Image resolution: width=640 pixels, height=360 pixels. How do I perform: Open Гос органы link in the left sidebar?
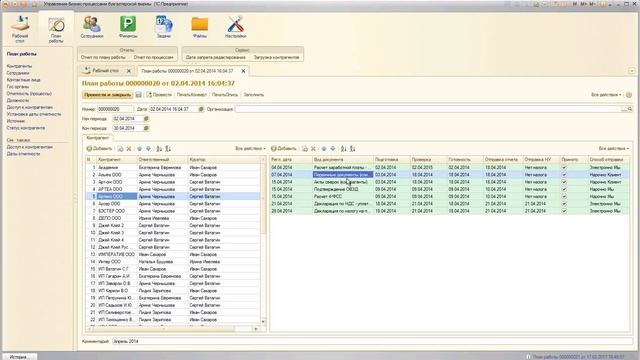coord(18,87)
